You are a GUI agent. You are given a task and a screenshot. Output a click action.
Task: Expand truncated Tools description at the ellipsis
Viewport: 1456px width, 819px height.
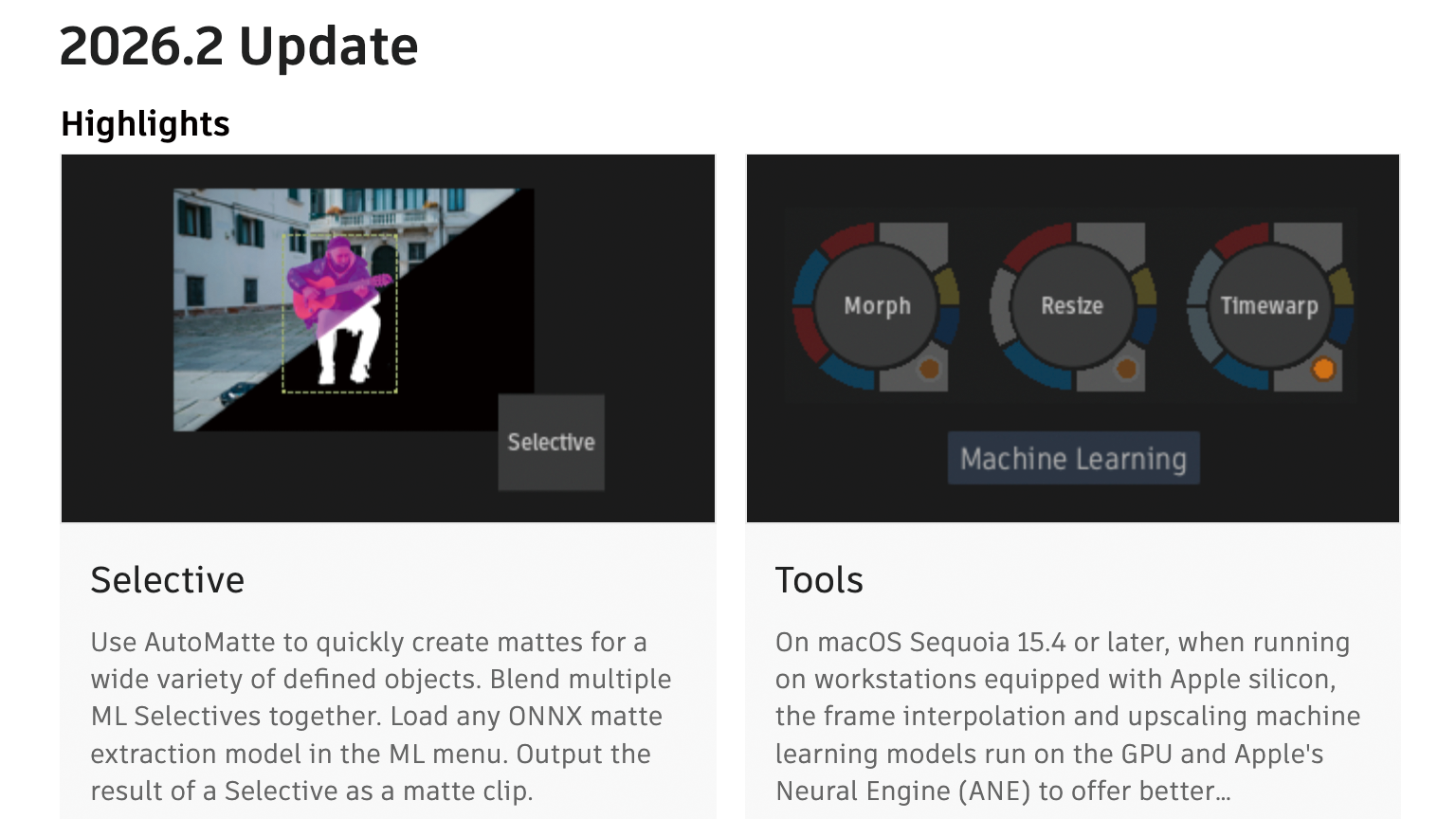pos(1224,792)
